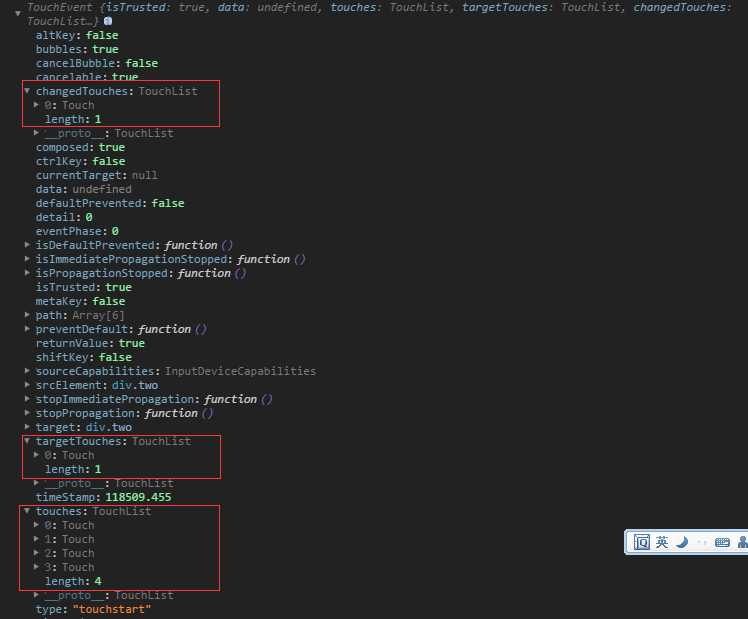The width and height of the screenshot is (748, 619).
Task: Click the timeStamp value 118509.455
Action: click(138, 497)
